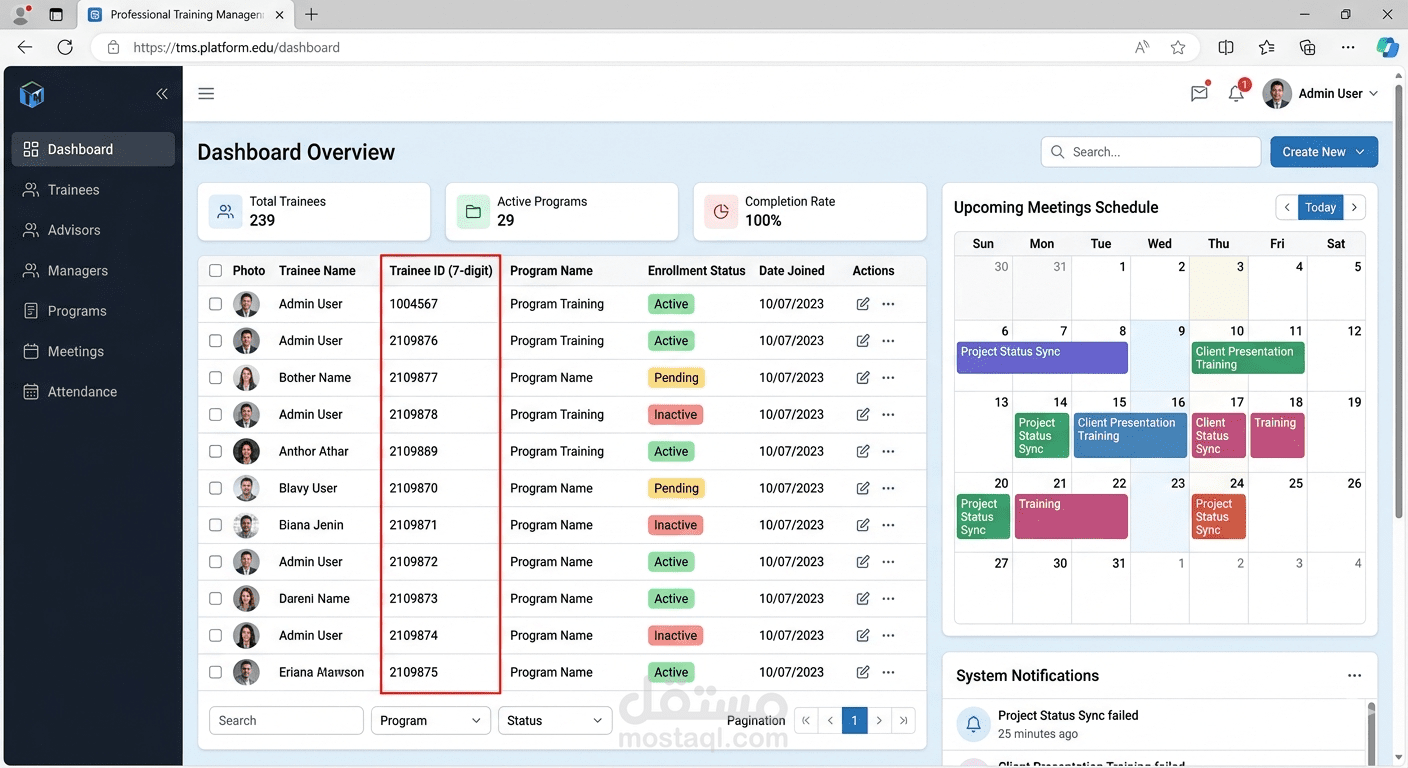The width and height of the screenshot is (1408, 768).
Task: Open the Programs section
Action: point(93,311)
